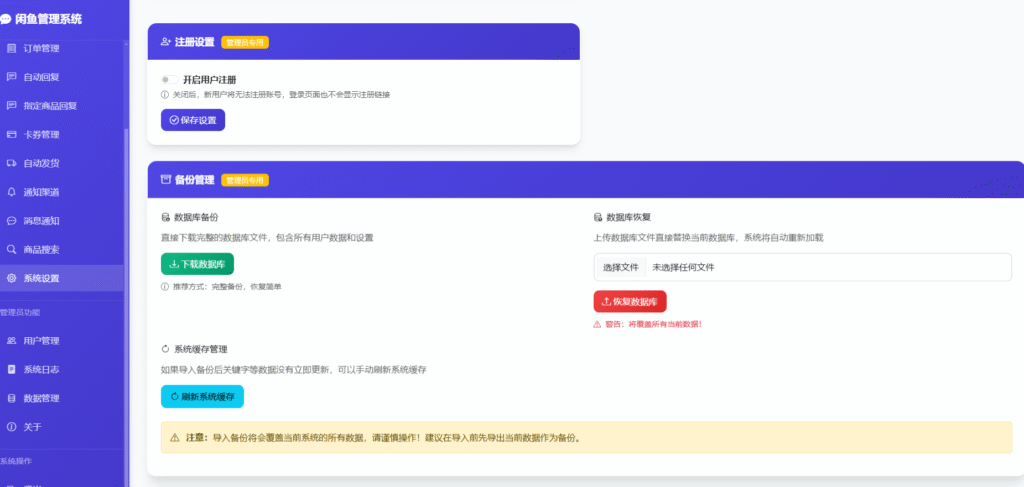Click the 数据管理 database icon
This screenshot has height=487, width=1024.
click(x=11, y=398)
